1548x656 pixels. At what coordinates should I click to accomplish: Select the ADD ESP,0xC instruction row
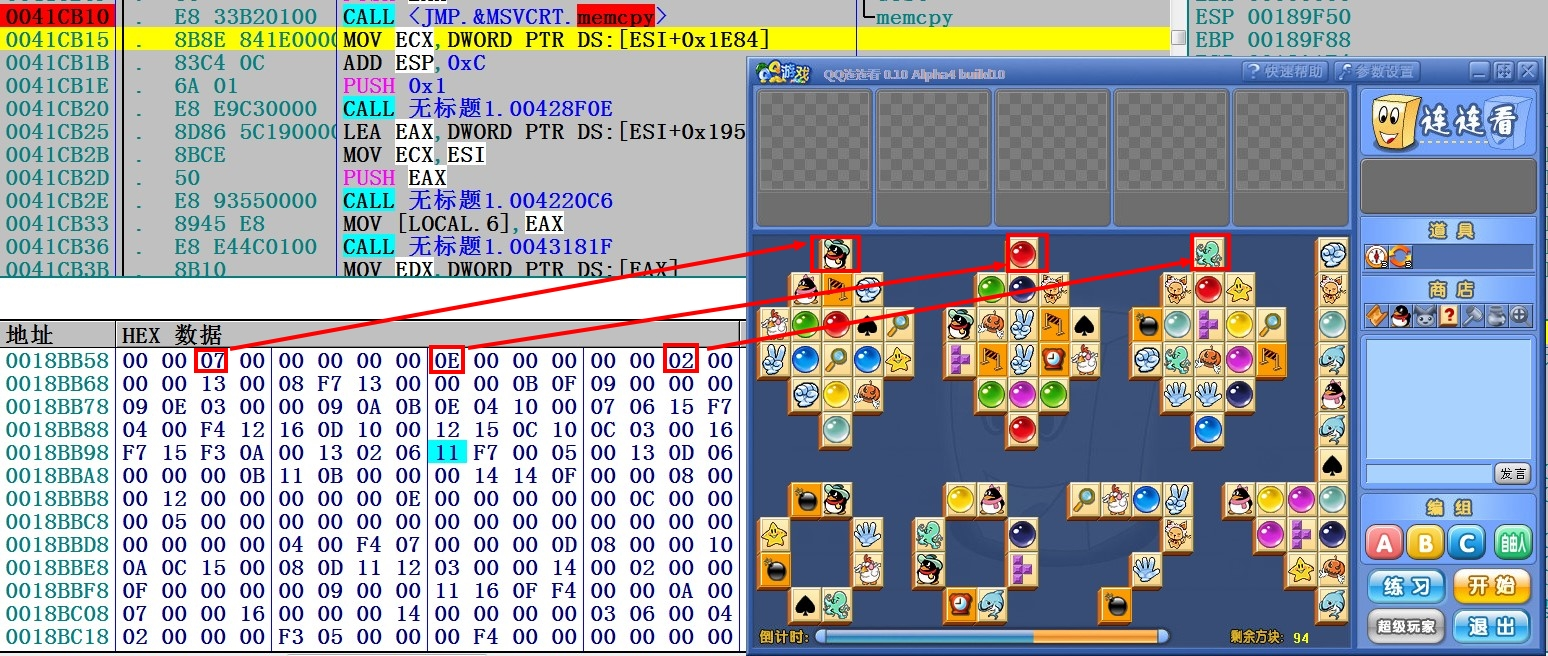(x=413, y=62)
